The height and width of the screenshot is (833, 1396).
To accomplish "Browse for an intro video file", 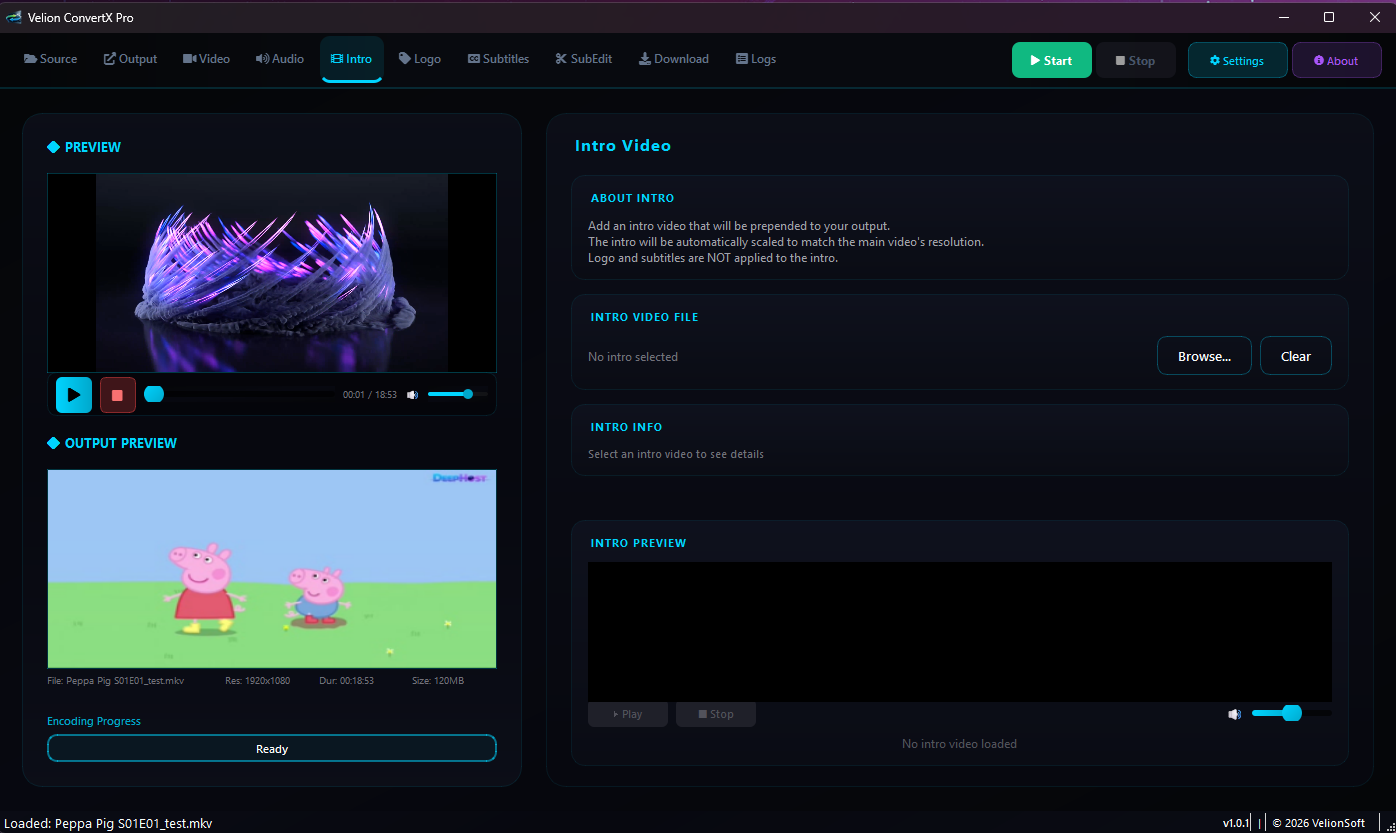I will pyautogui.click(x=1204, y=356).
